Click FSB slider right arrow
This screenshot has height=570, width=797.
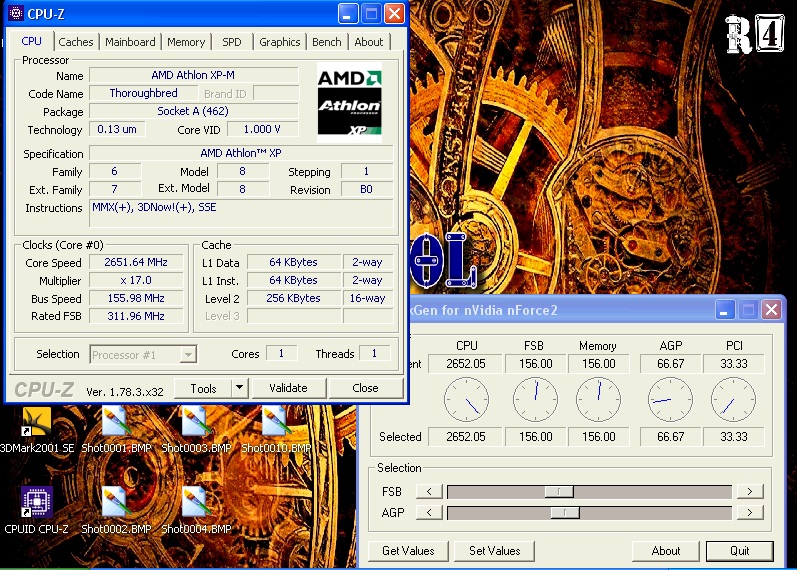coord(750,491)
